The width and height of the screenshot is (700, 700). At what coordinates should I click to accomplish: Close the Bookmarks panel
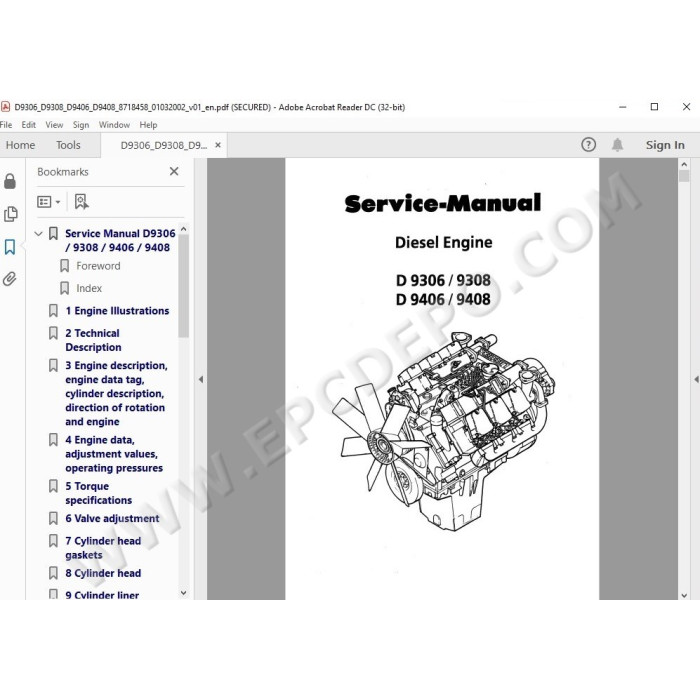pos(174,171)
